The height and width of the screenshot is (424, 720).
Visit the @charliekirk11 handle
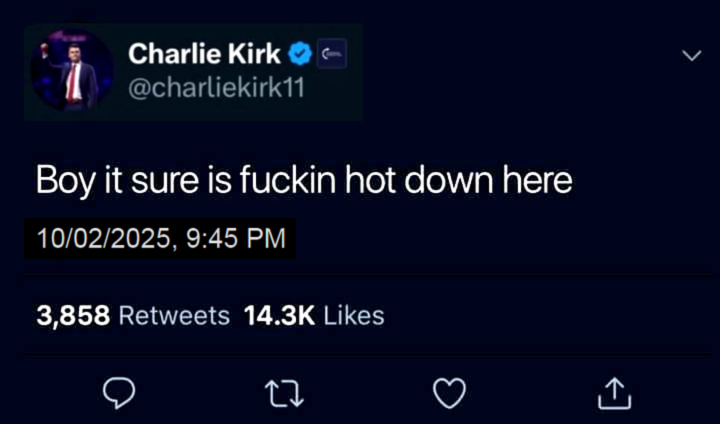[x=216, y=87]
